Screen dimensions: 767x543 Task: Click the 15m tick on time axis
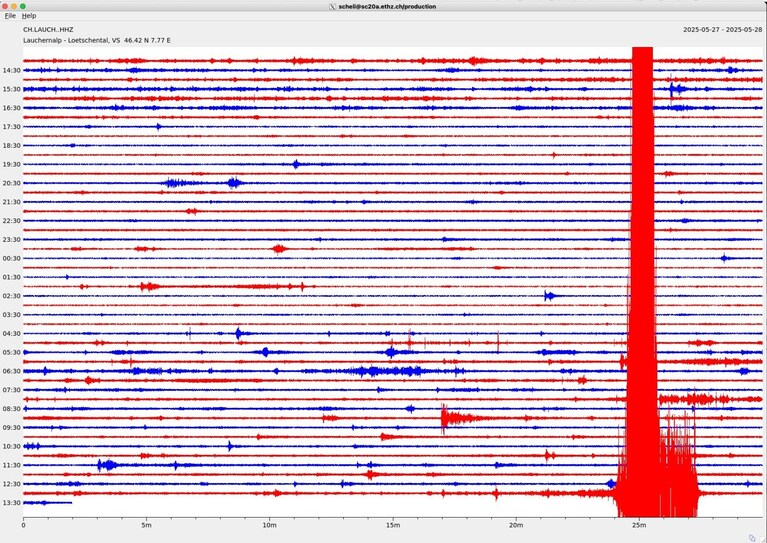coord(393,525)
